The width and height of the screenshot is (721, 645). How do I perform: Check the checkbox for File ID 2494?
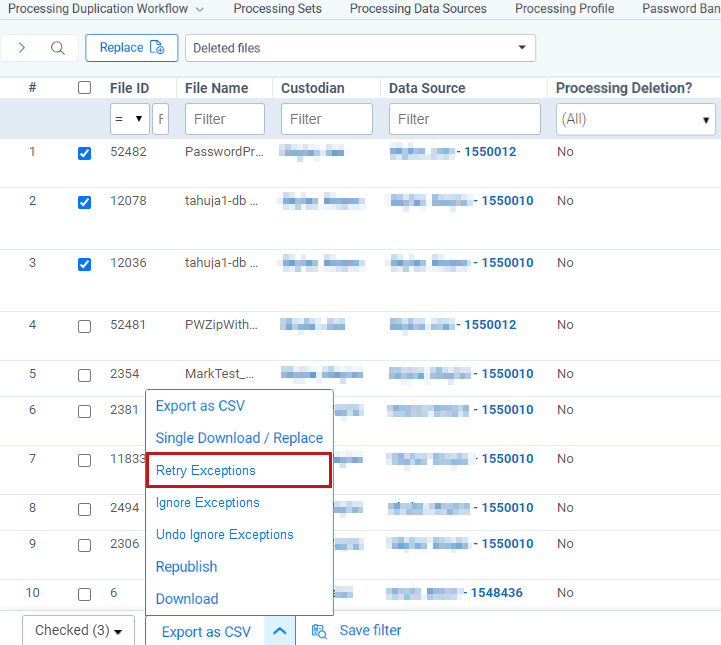click(x=85, y=509)
